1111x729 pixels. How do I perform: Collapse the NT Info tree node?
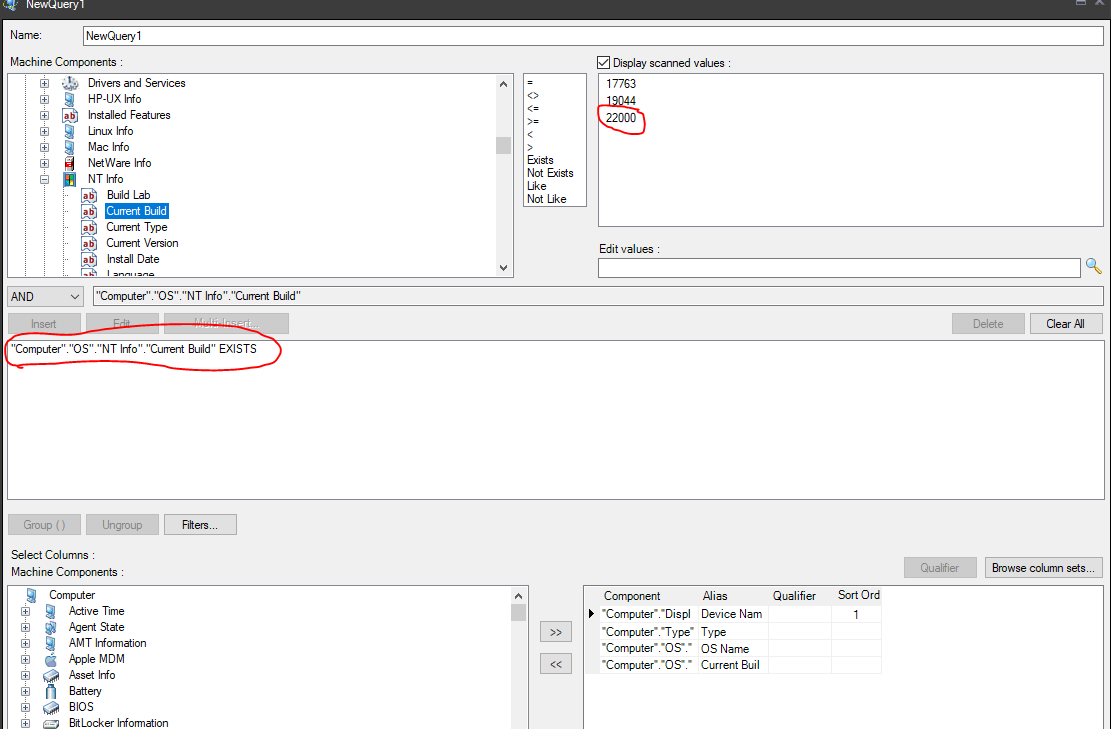(x=44, y=178)
